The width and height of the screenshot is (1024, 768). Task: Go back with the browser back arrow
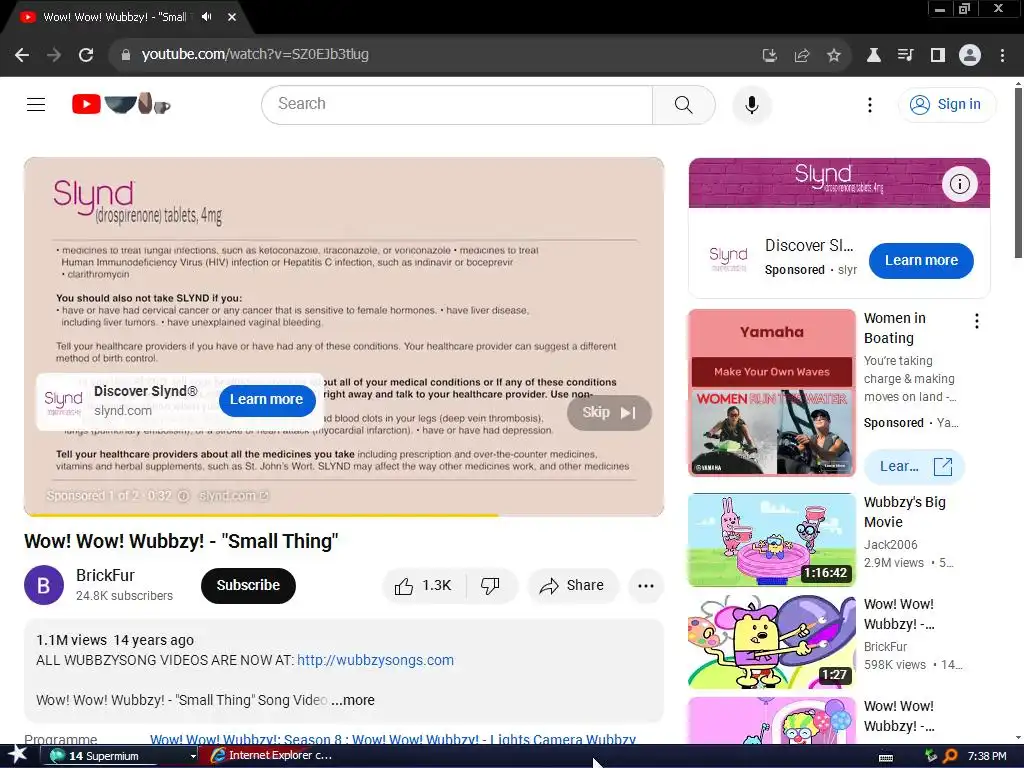[x=22, y=55]
